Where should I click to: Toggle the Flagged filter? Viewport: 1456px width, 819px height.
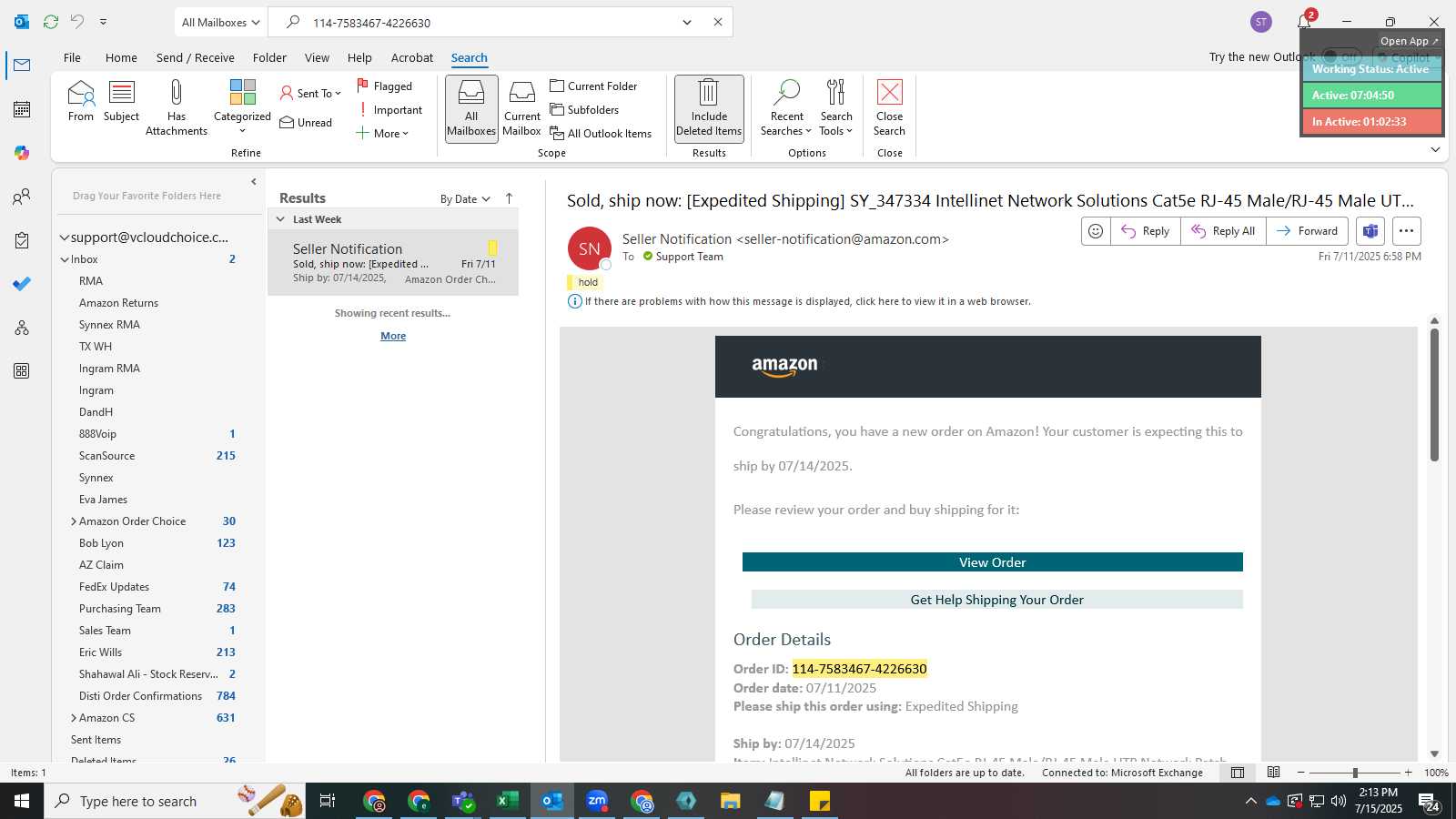point(384,86)
